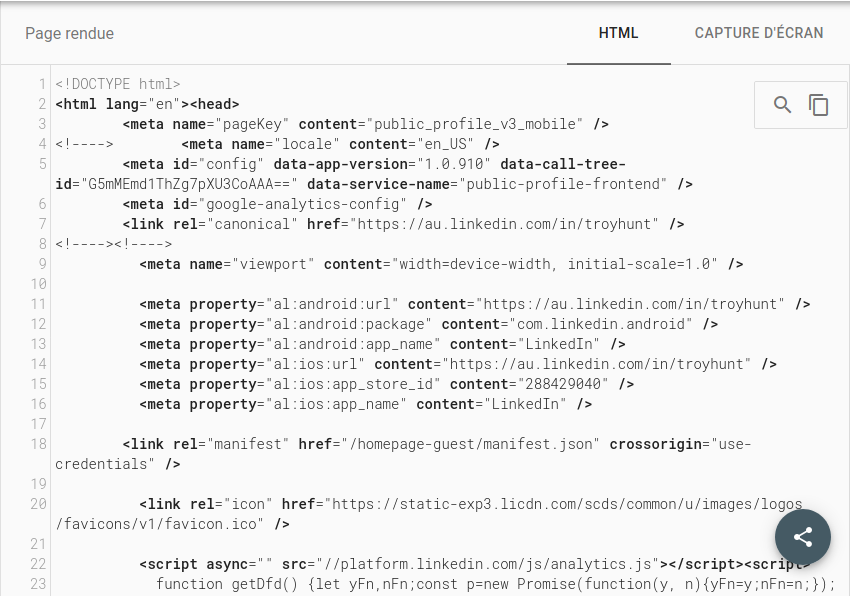Viewport: 850px width, 596px height.
Task: Open the CAPTURE D'ÉCRAN tab
Action: [759, 33]
